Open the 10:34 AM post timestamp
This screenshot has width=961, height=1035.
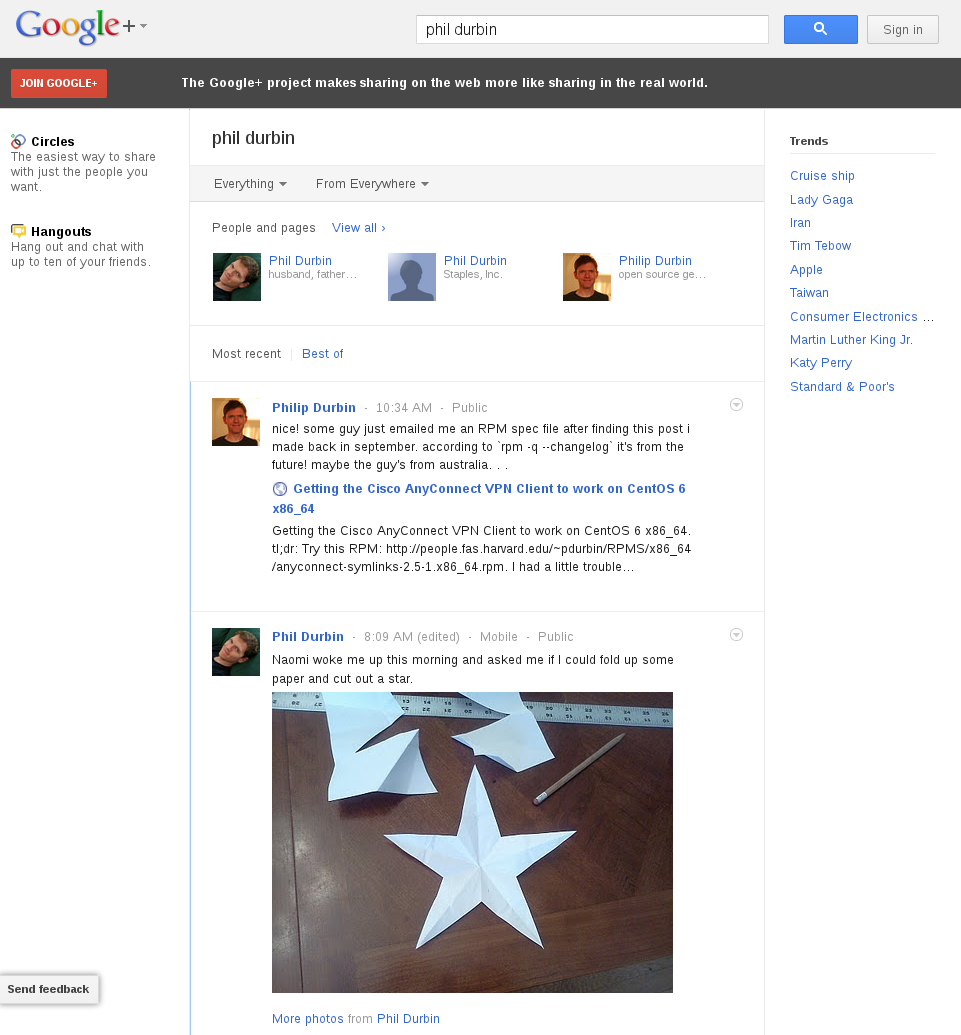[404, 408]
